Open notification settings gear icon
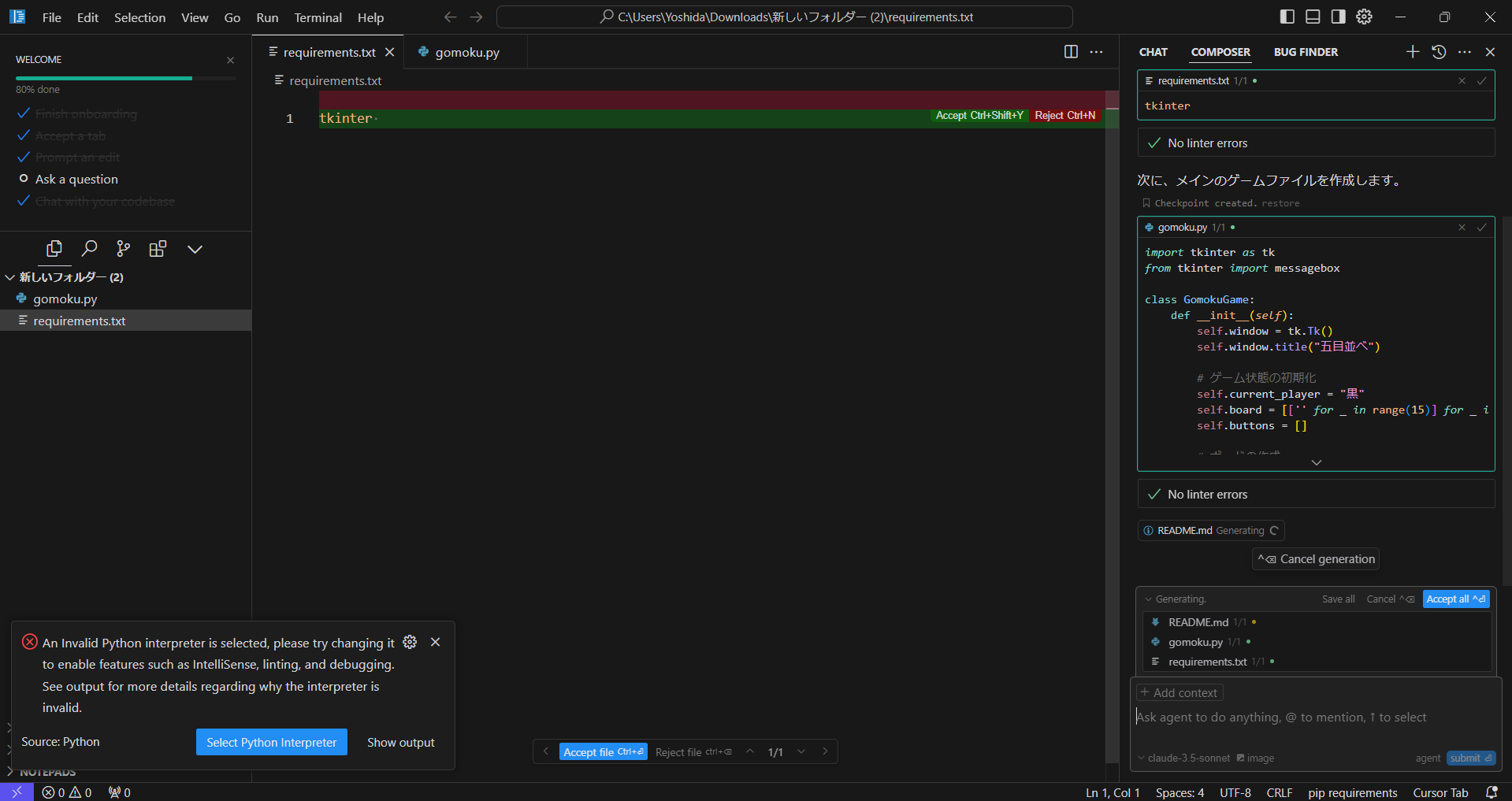This screenshot has width=1512, height=801. (410, 642)
